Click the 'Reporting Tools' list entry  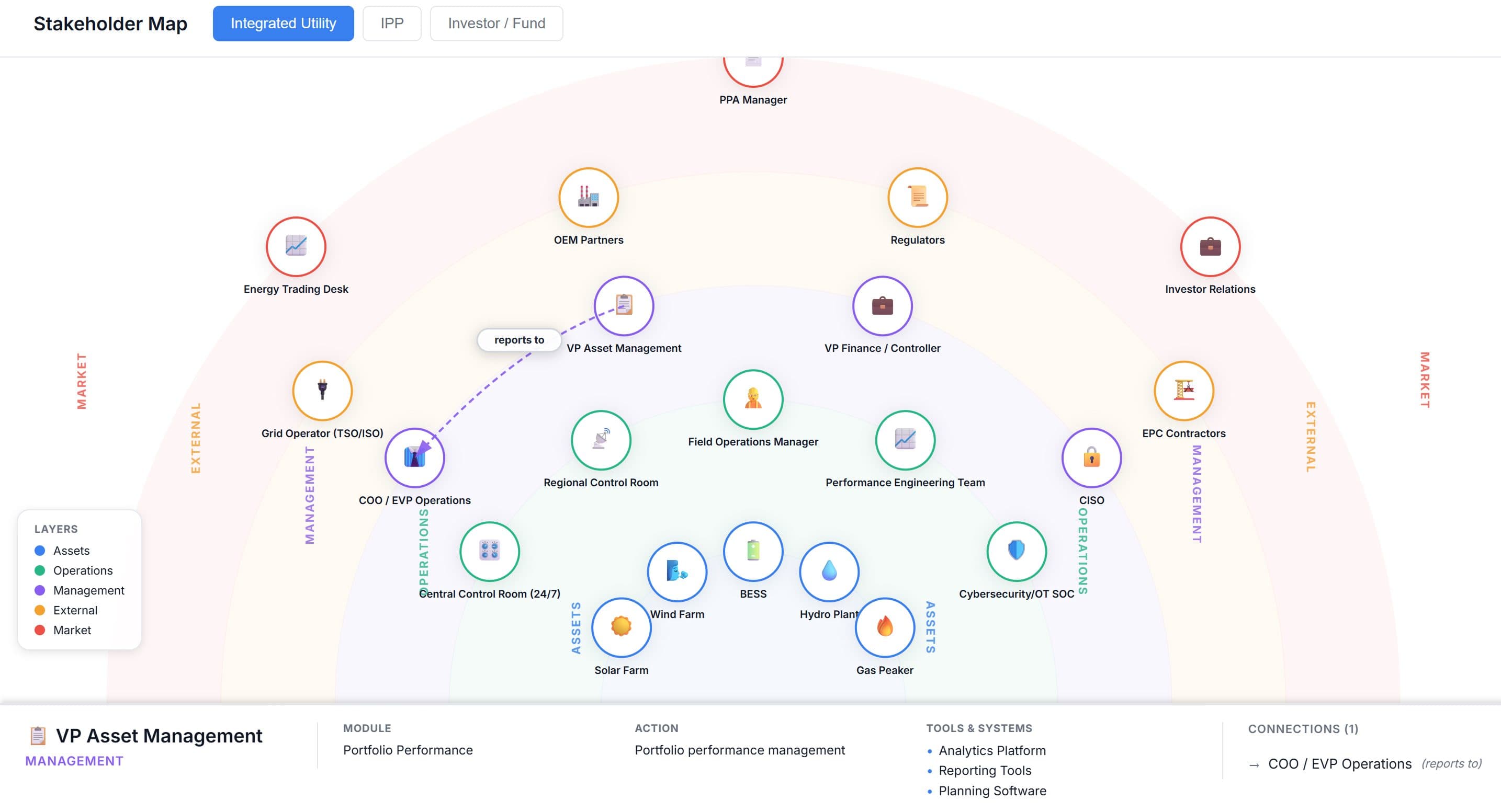[x=985, y=771]
